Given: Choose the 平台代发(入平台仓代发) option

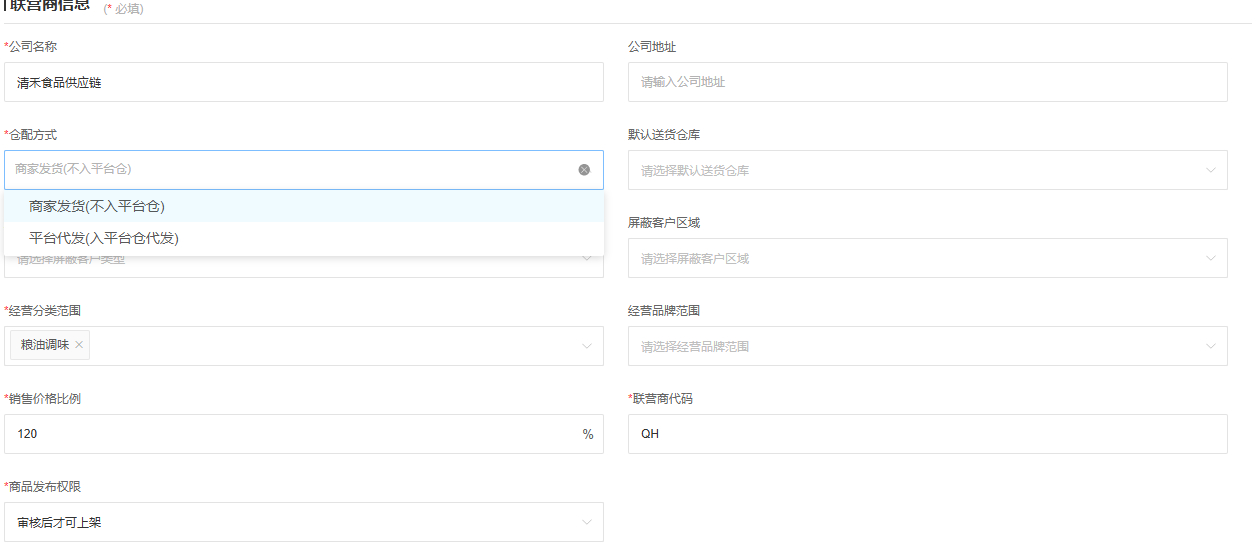Looking at the screenshot, I should tap(304, 238).
